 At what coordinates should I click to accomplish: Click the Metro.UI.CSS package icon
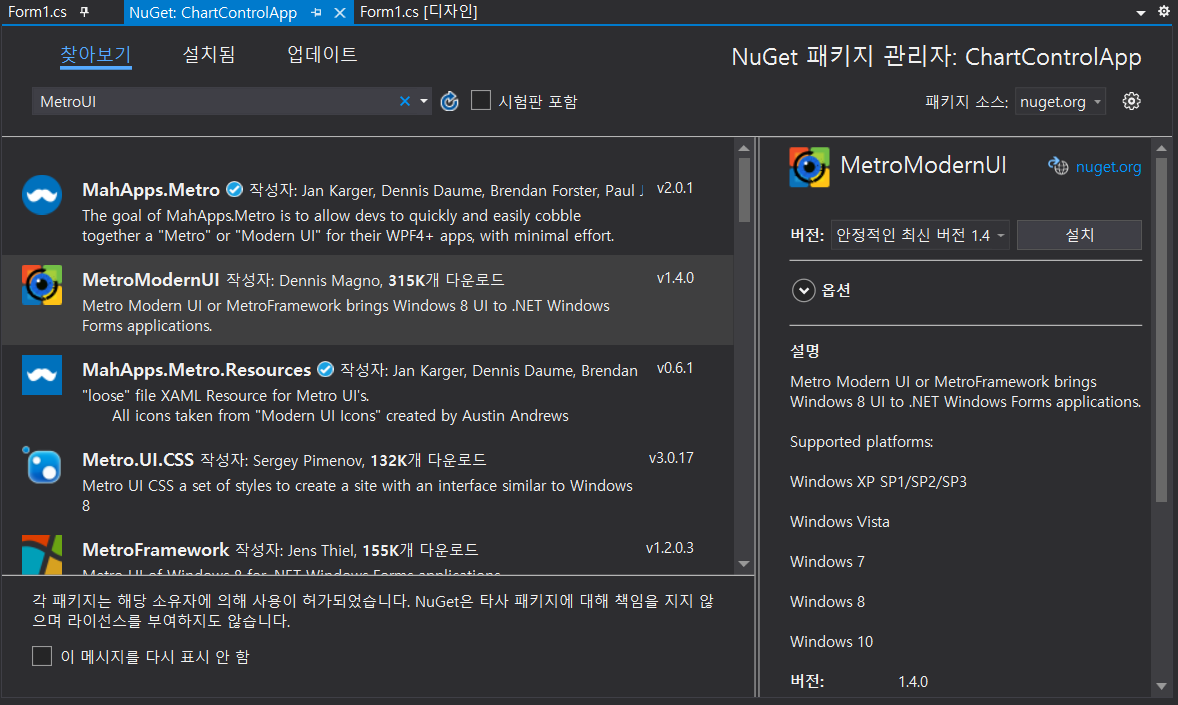42,465
